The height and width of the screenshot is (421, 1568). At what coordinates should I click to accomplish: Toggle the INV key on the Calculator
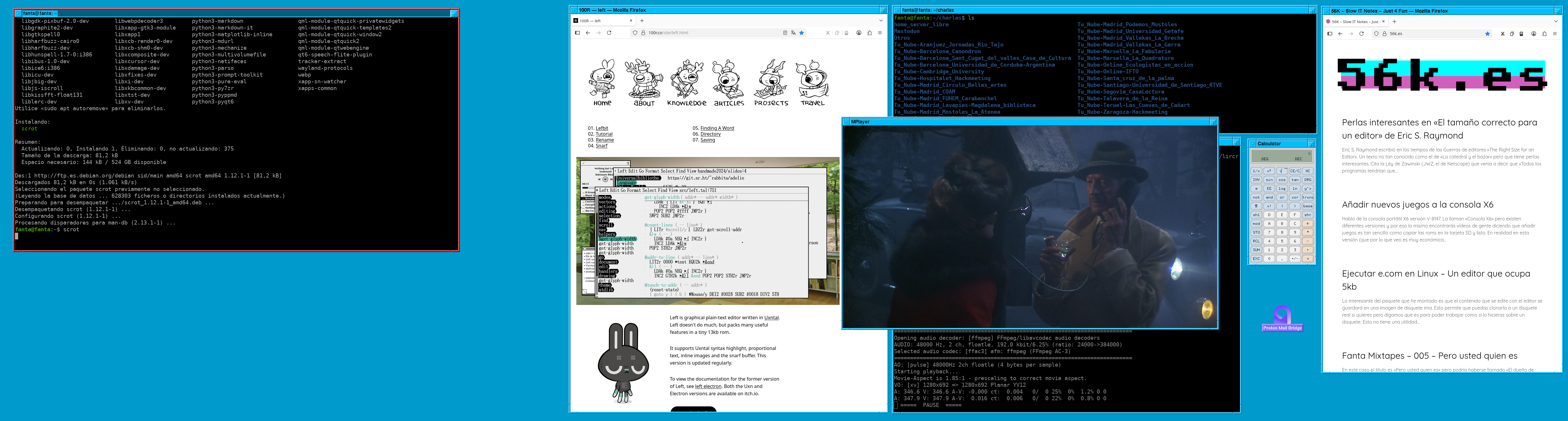1256,180
